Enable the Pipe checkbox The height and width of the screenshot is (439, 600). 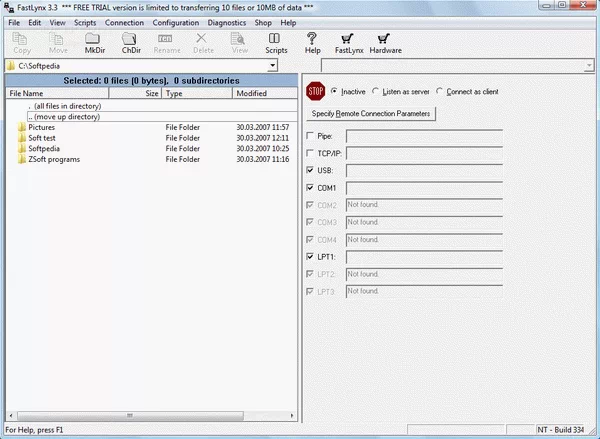[309, 135]
